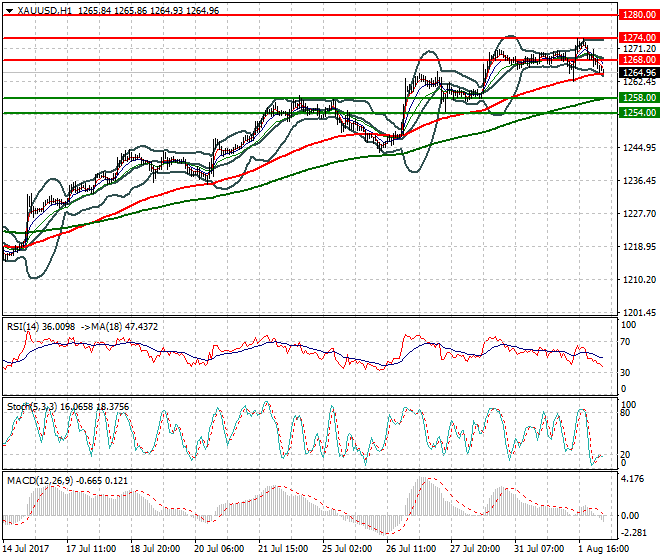Click the RSI scale value 30

[x=625, y=373]
